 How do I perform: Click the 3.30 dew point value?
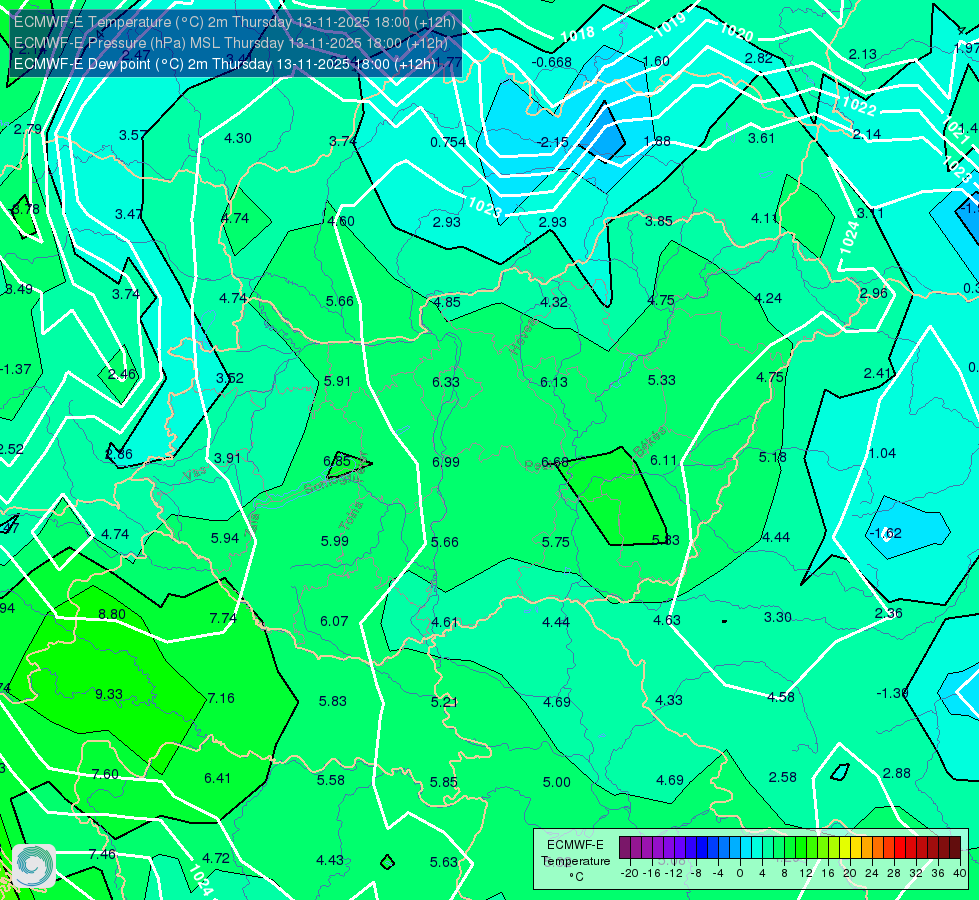point(777,617)
